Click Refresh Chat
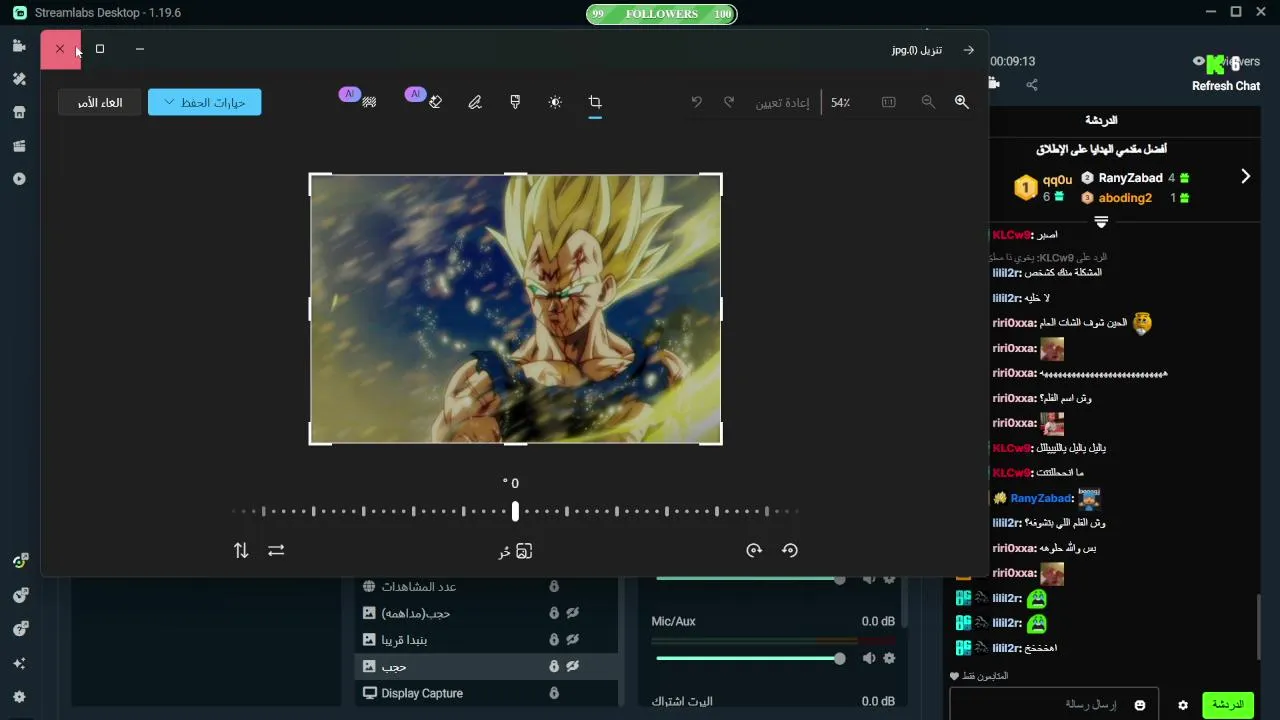Image resolution: width=1280 pixels, height=720 pixels. (x=1225, y=86)
